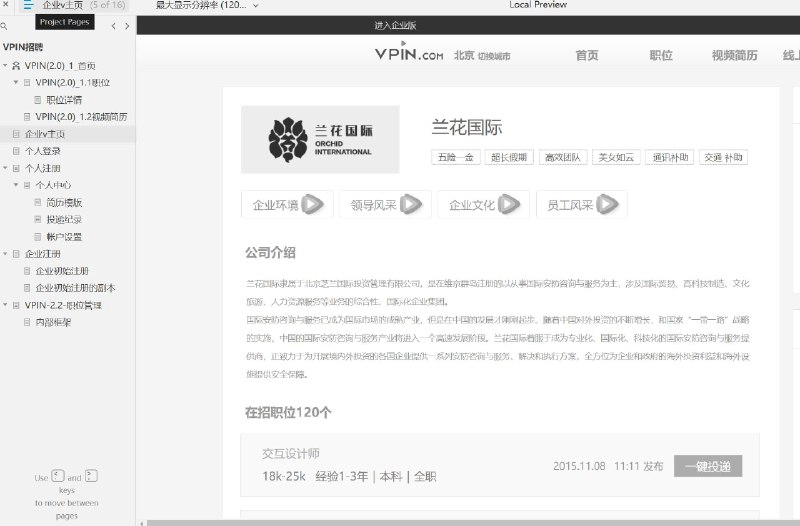Open the VPIN(2.0)_1.2视频简历 page
The height and width of the screenshot is (526, 800).
pyautogui.click(x=81, y=117)
